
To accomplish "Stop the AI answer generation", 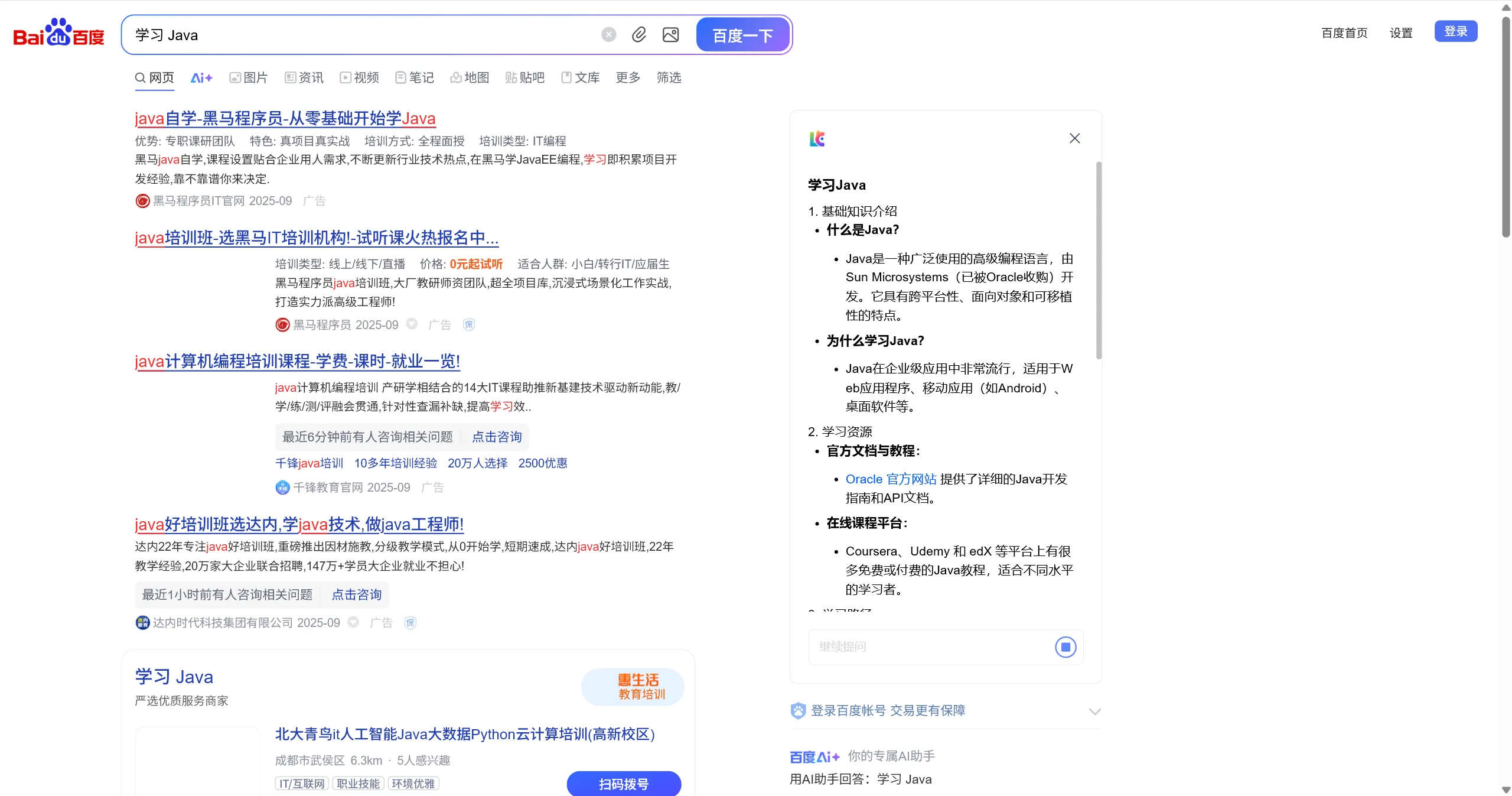I will 1065,647.
